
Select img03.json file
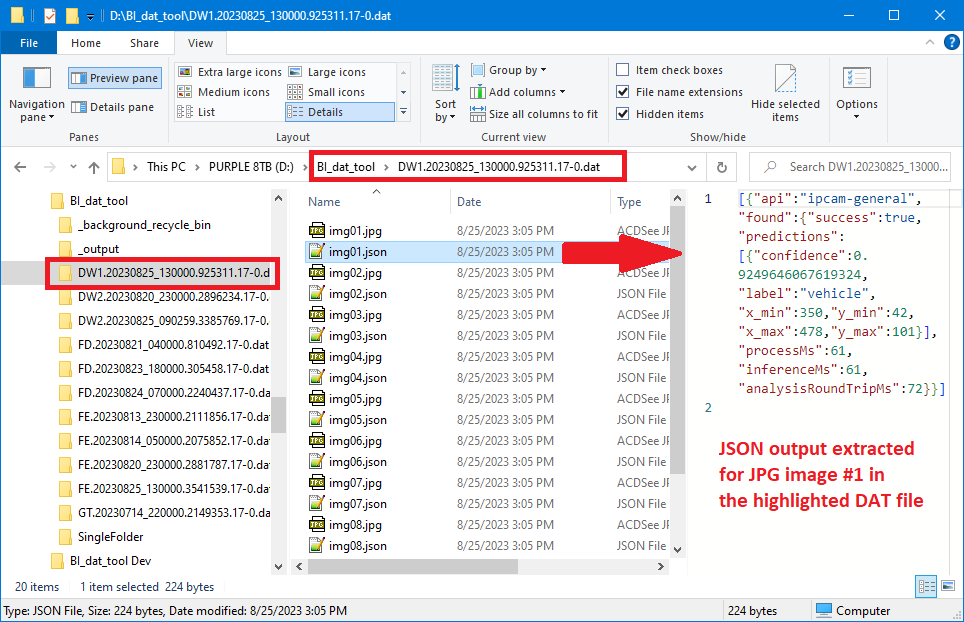pyautogui.click(x=358, y=336)
